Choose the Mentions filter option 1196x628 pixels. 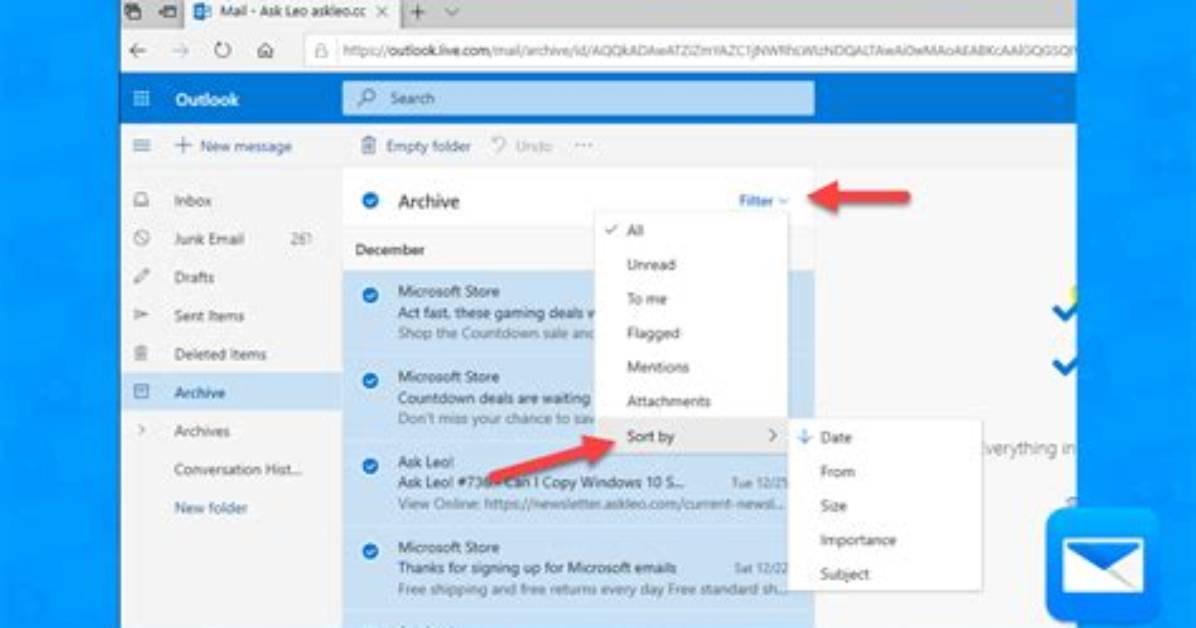point(692,367)
